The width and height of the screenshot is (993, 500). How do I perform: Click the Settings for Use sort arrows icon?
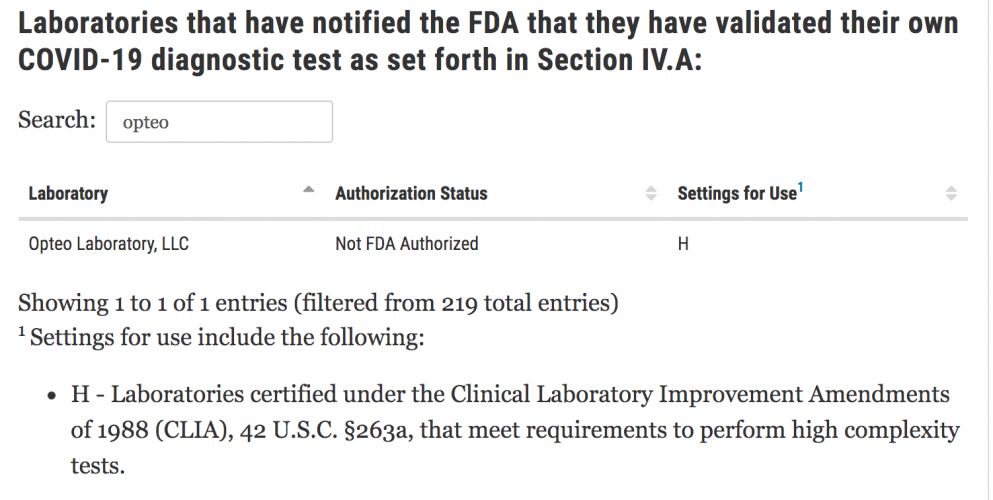coord(951,193)
